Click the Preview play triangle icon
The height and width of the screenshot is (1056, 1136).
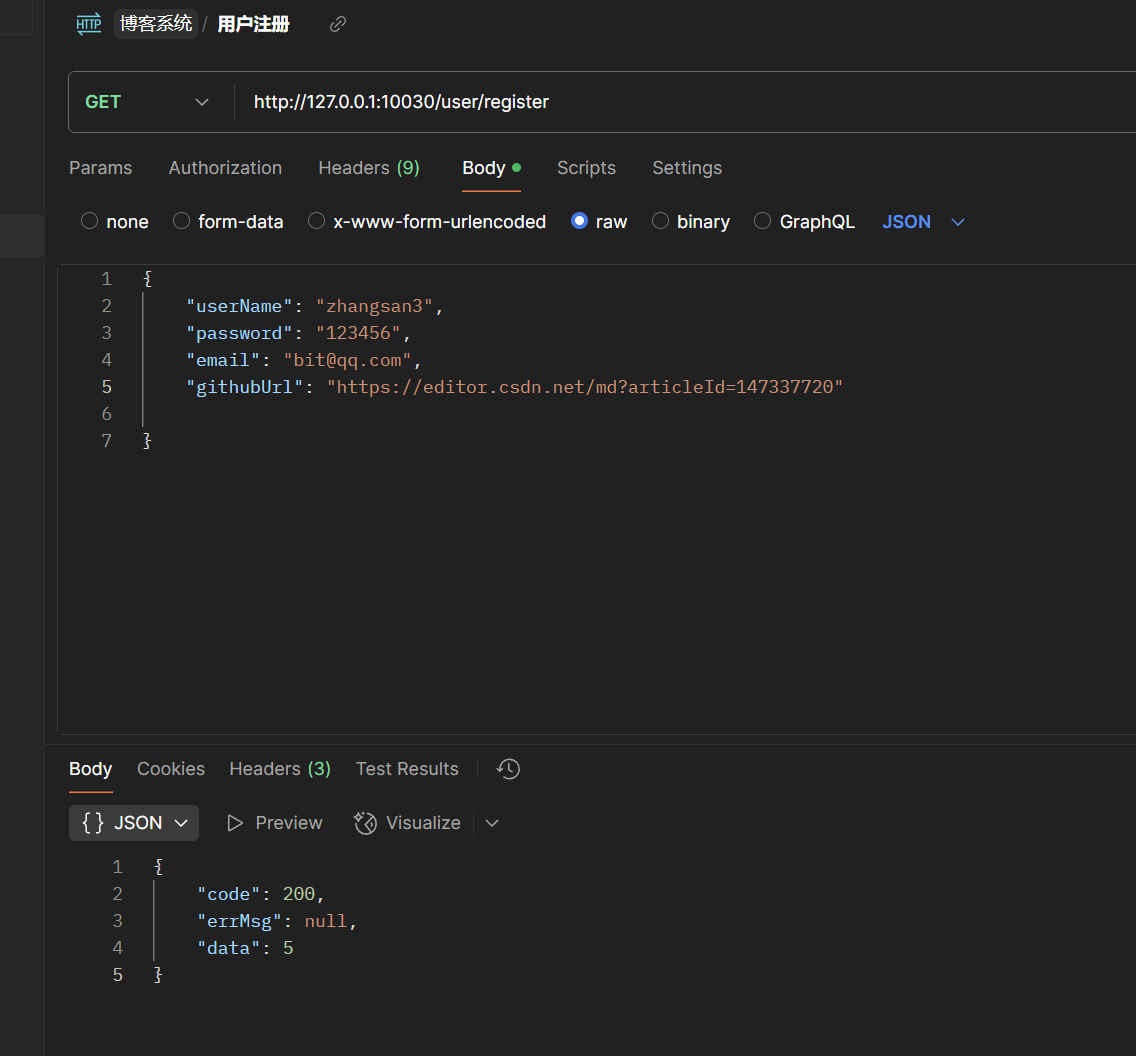(235, 823)
